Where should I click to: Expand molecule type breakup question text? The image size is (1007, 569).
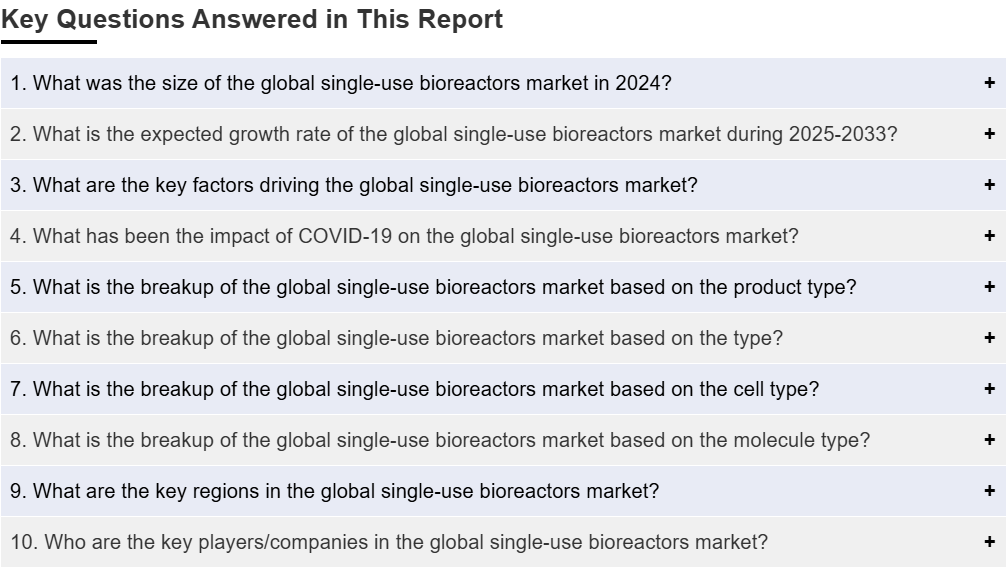pos(440,440)
